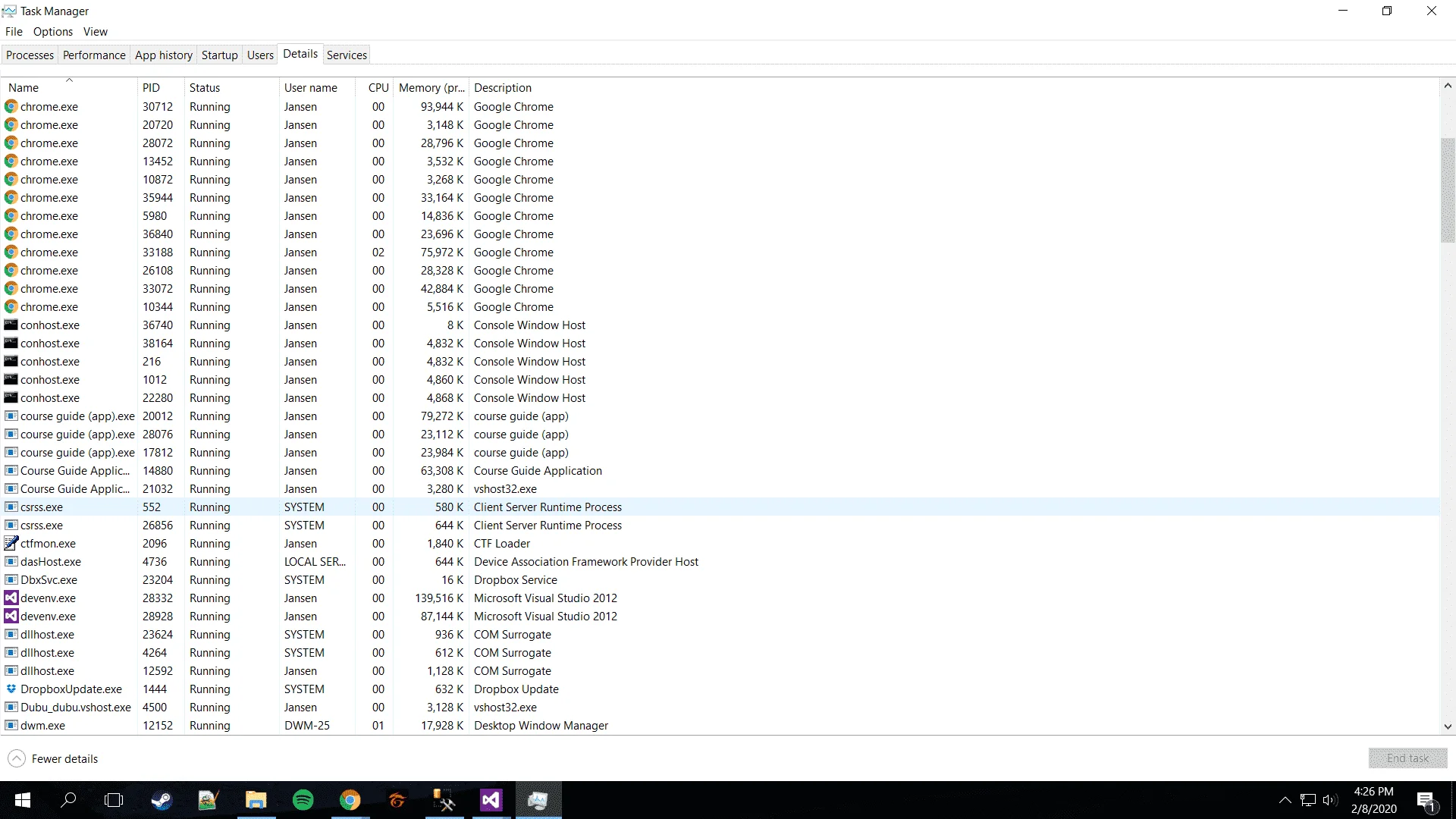
Task: Click the network tray icon
Action: coord(1308,800)
